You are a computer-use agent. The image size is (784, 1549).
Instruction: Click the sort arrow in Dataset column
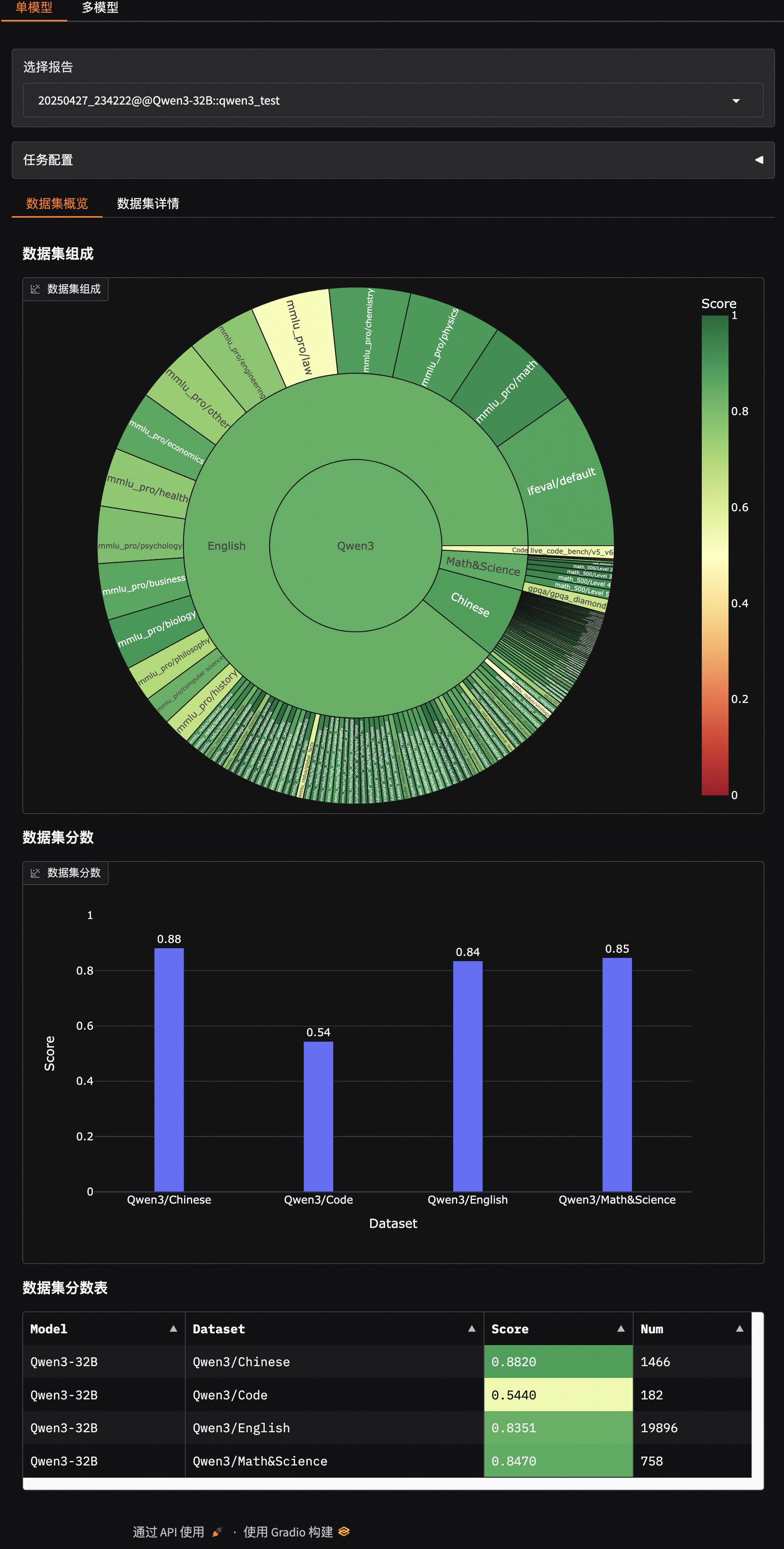point(471,1328)
